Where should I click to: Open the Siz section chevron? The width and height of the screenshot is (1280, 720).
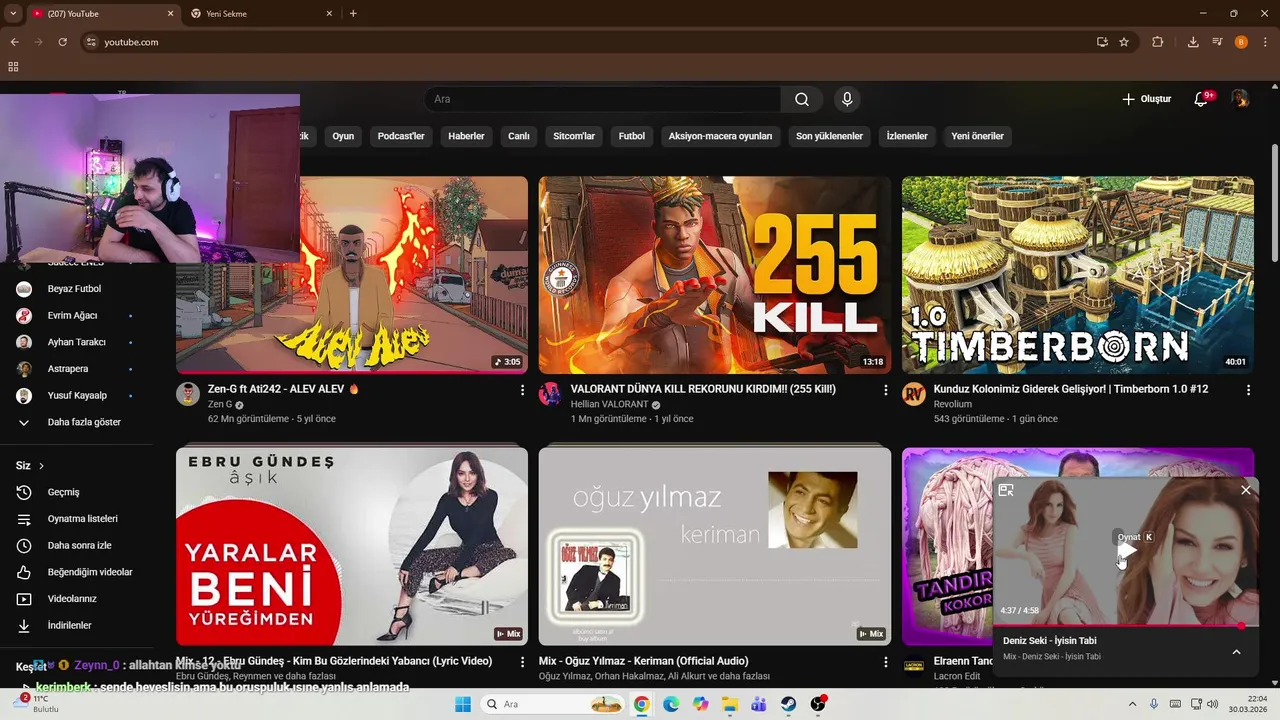41,466
